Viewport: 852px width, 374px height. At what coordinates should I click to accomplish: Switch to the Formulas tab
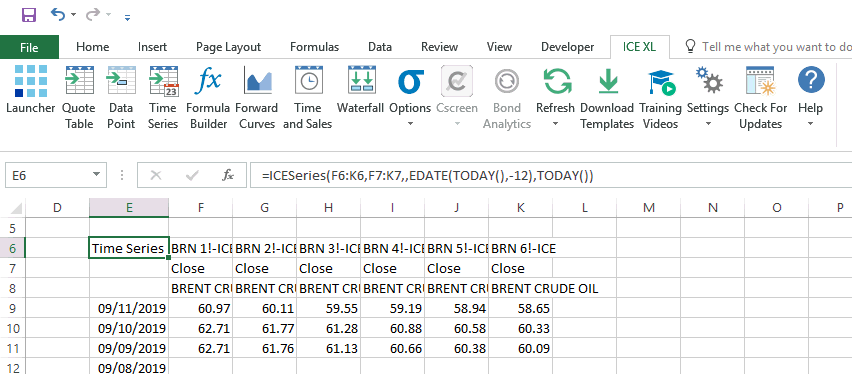coord(314,47)
